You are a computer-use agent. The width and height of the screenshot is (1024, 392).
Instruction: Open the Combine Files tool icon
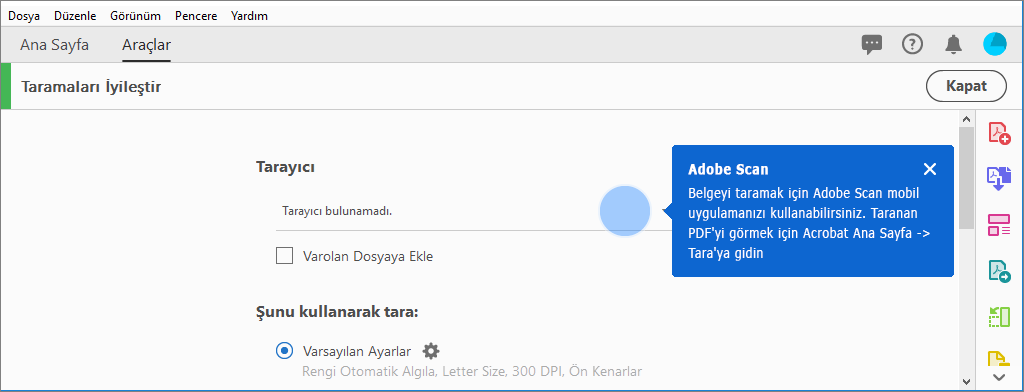tap(999, 178)
